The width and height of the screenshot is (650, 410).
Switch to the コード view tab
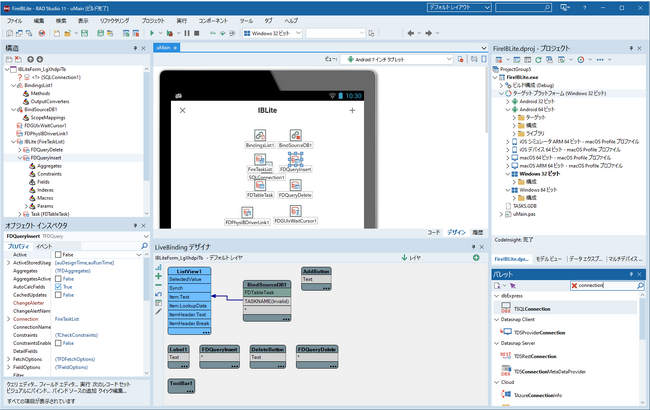tap(434, 231)
